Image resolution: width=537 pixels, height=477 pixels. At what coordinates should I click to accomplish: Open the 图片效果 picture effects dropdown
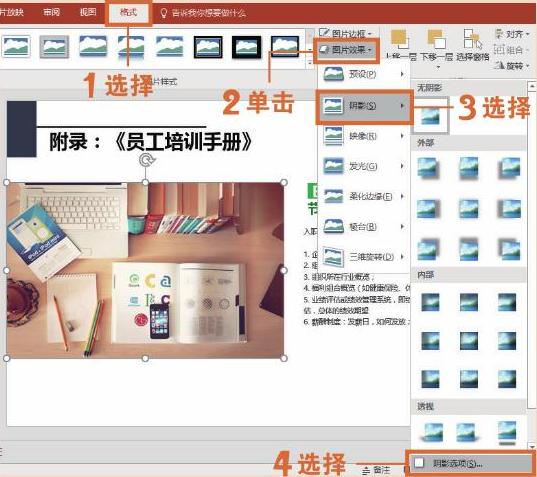pyautogui.click(x=346, y=50)
